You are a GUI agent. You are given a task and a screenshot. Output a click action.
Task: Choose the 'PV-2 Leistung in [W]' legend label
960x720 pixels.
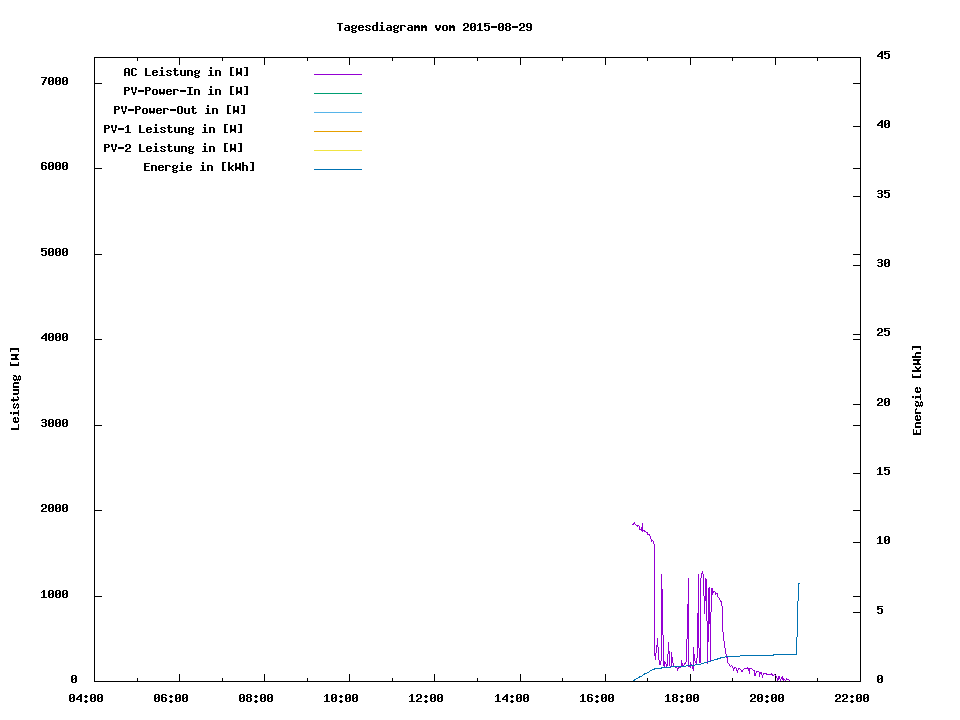[x=173, y=148]
